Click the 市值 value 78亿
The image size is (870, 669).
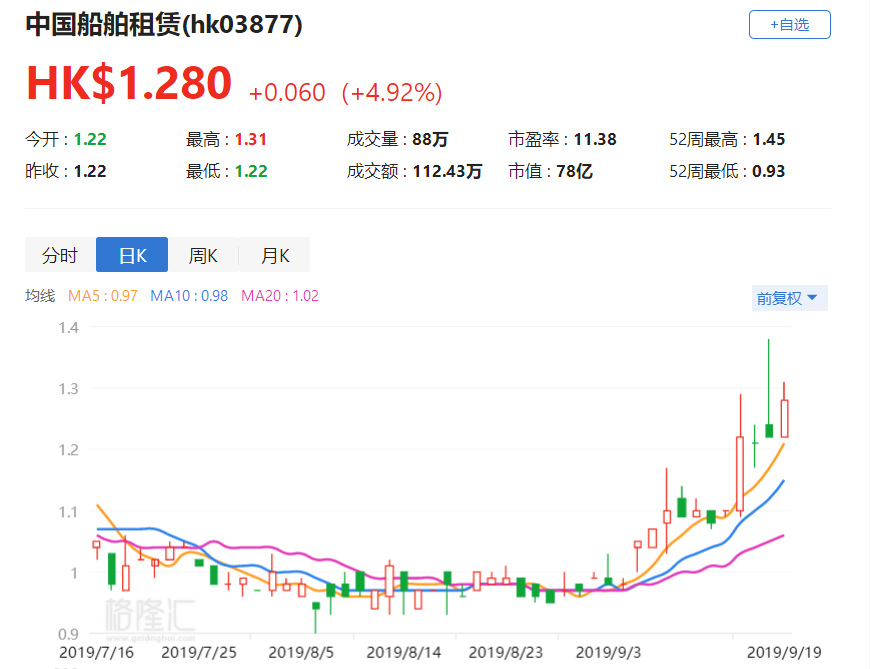(574, 171)
